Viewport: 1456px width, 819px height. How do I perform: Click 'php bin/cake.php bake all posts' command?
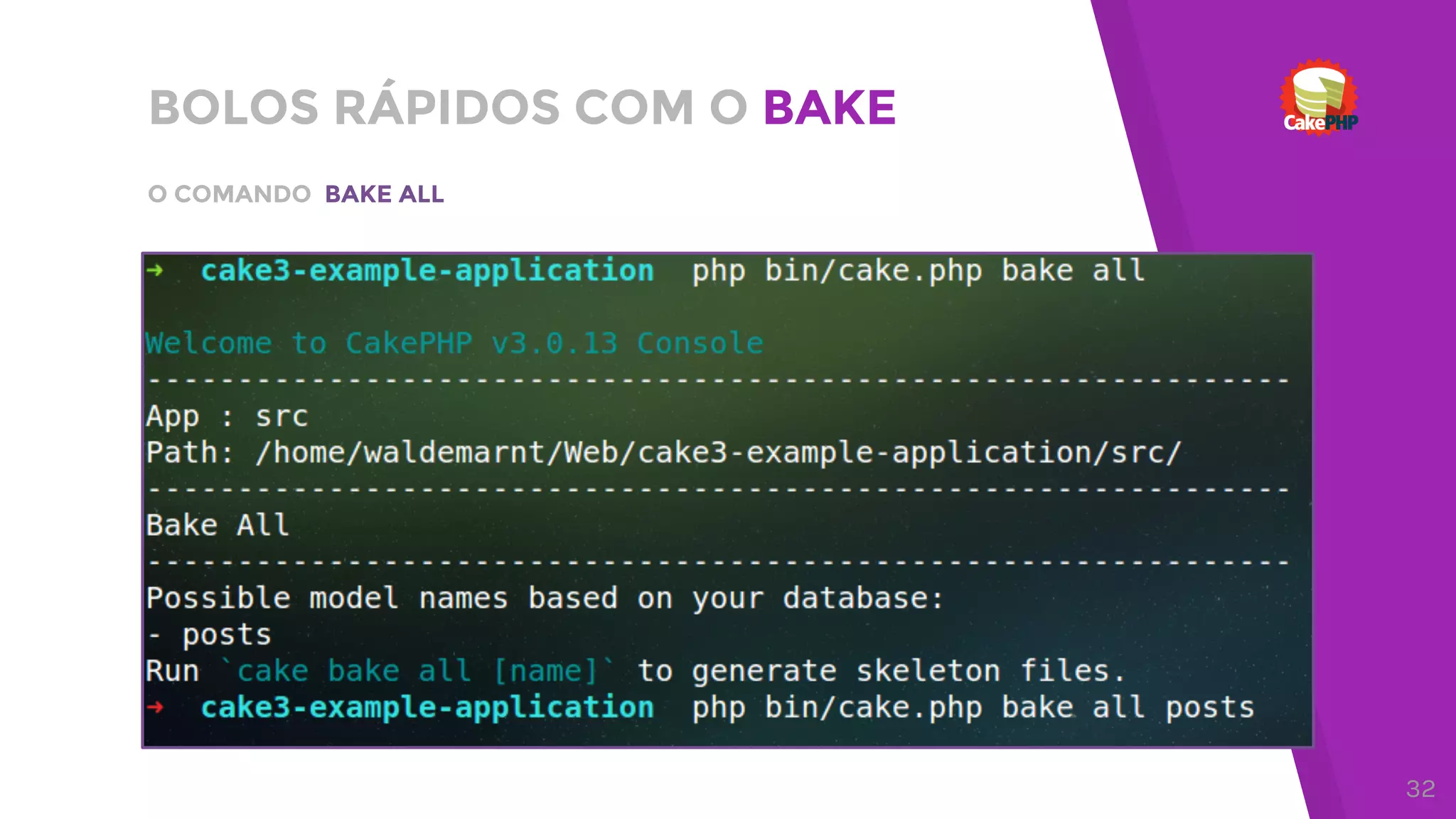pyautogui.click(x=973, y=707)
